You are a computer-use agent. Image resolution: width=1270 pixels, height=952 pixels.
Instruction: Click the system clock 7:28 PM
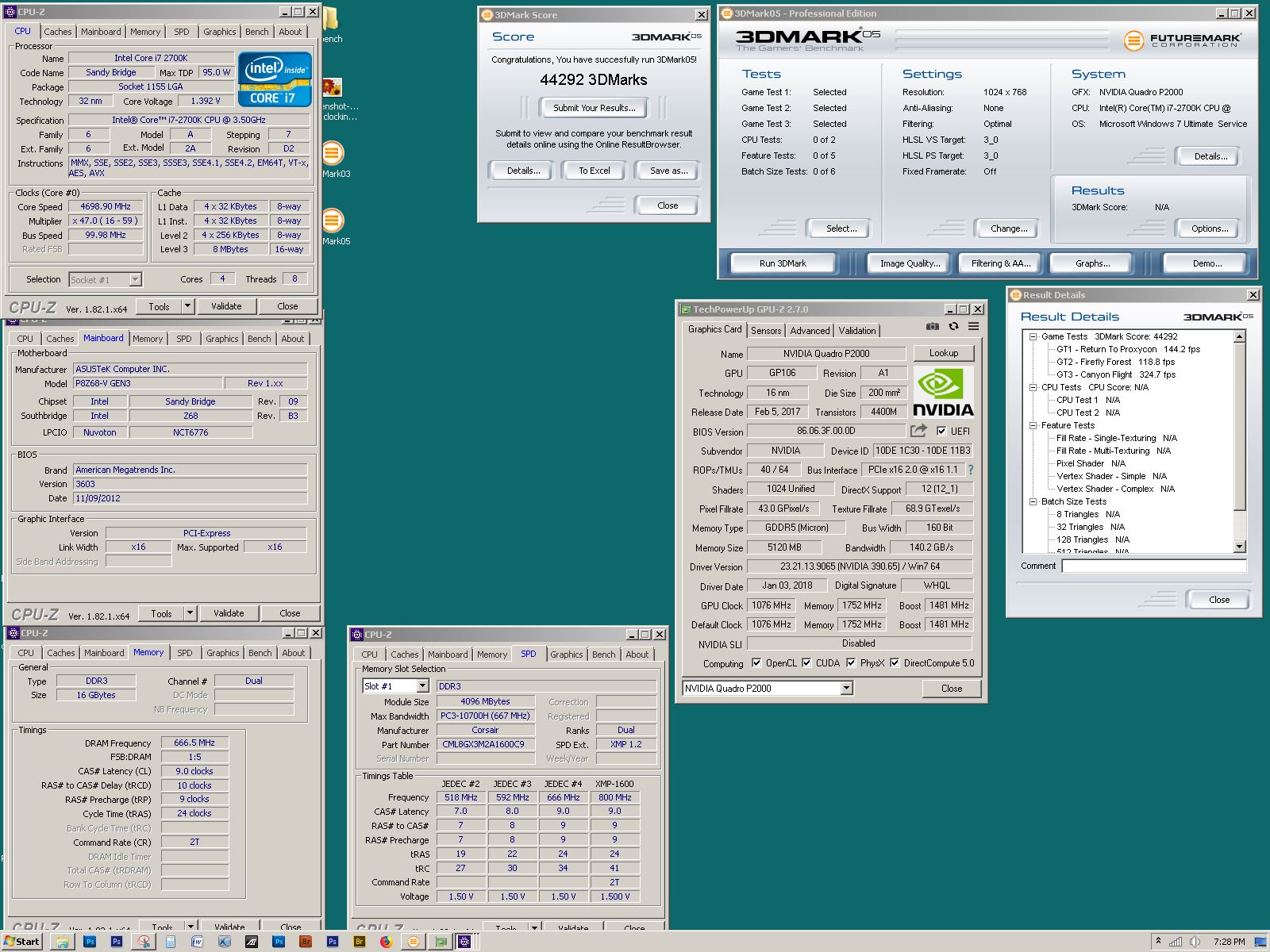[1229, 942]
